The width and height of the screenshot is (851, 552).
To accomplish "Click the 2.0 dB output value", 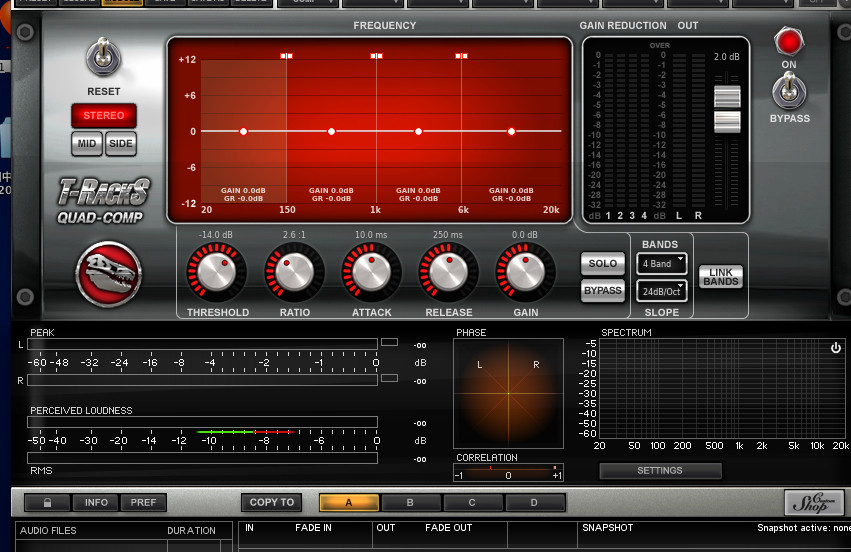I will click(x=726, y=56).
